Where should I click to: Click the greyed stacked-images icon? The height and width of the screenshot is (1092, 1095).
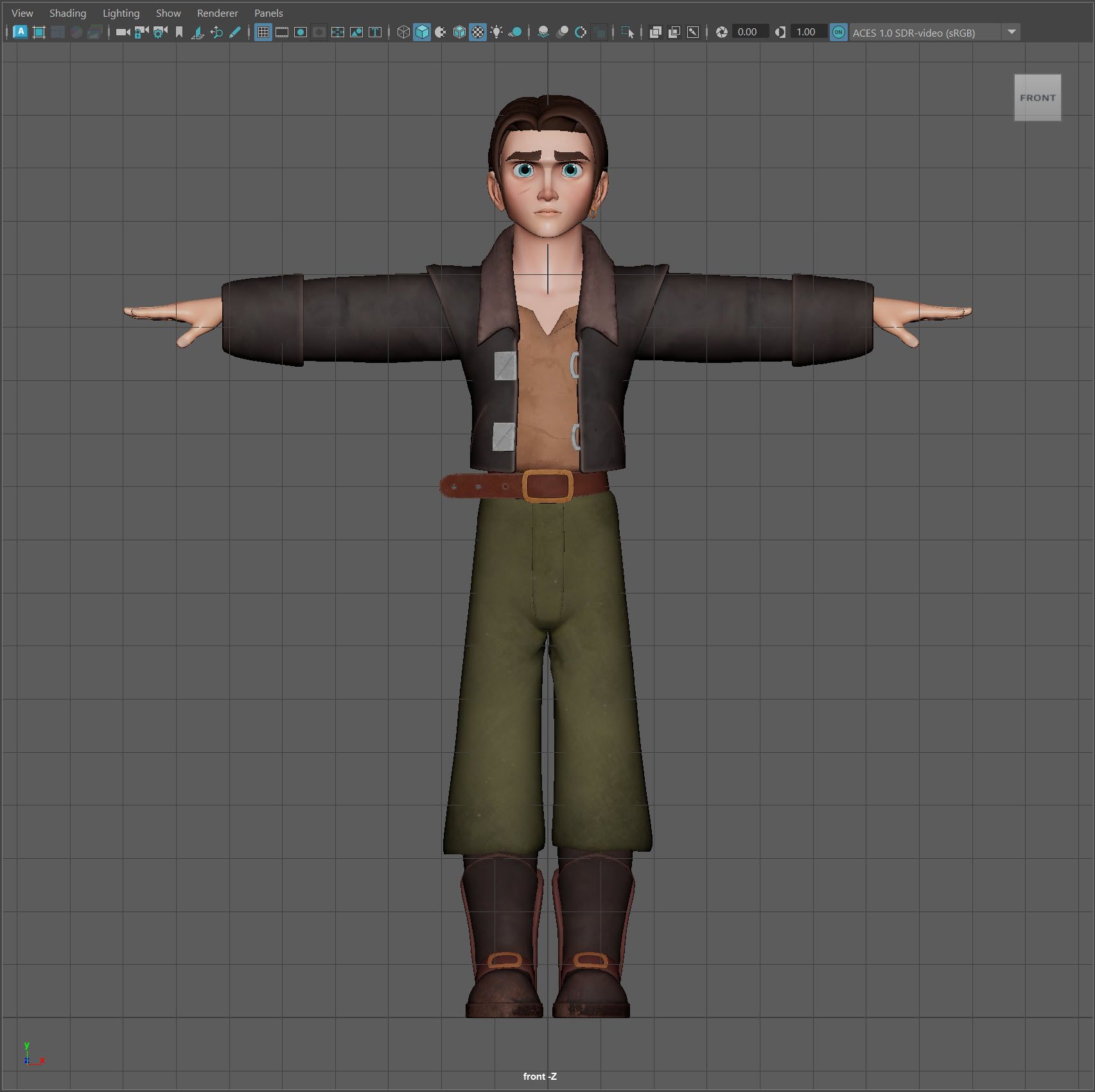click(x=95, y=32)
